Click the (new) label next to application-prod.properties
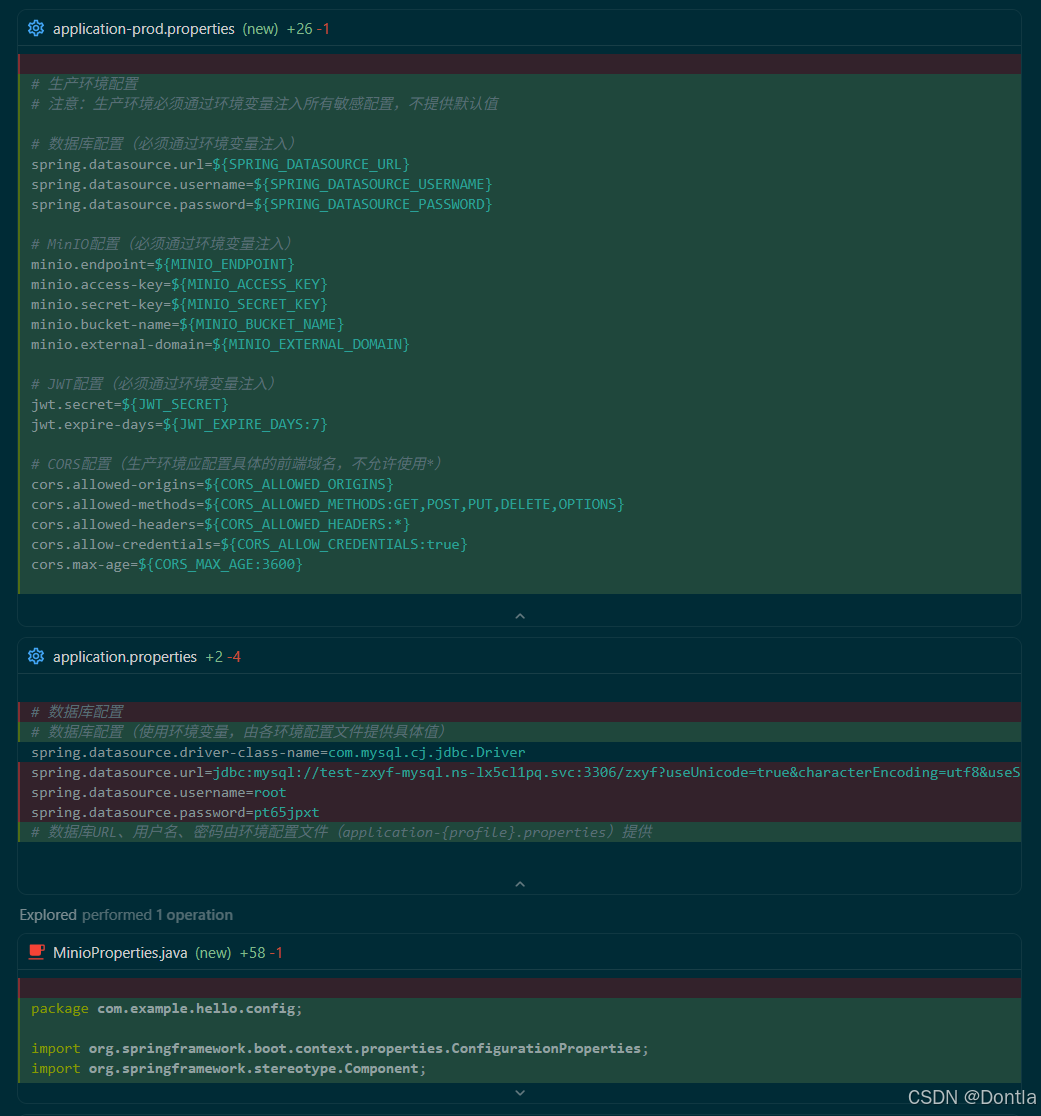The image size is (1041, 1116). (x=260, y=29)
